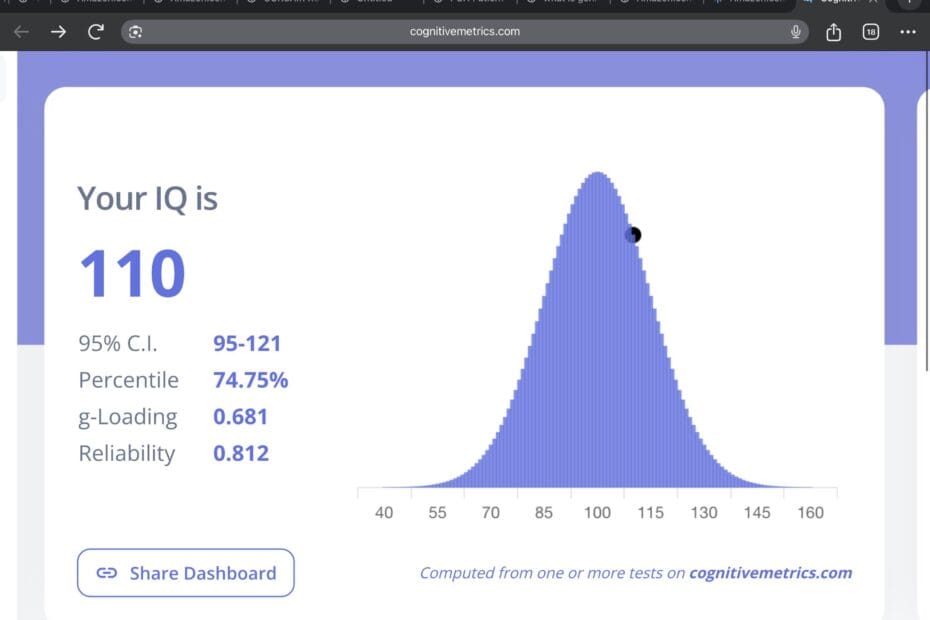Open a new browser tab with the plus icon
930x620 pixels.
[x=908, y=2]
